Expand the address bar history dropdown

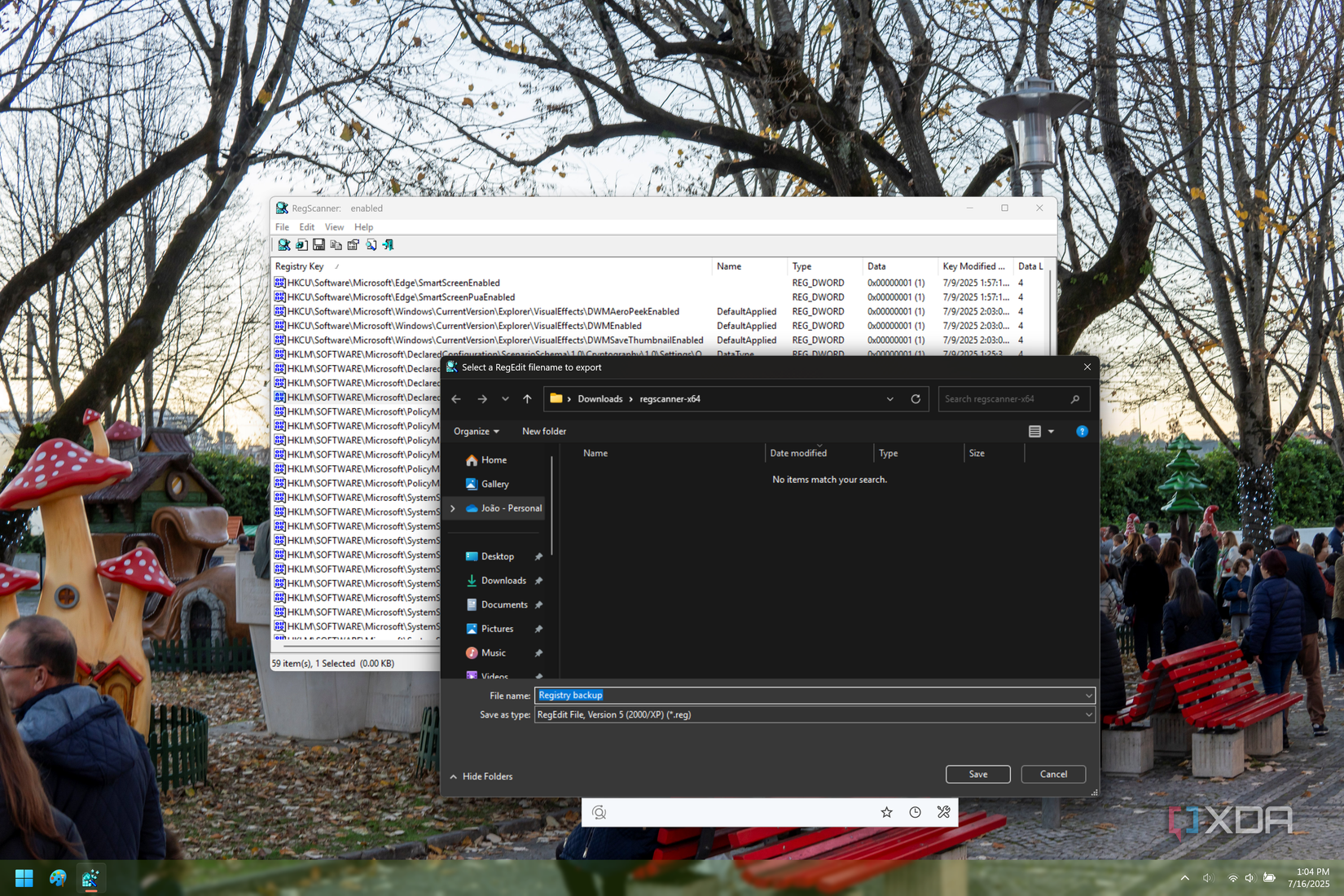tap(889, 398)
